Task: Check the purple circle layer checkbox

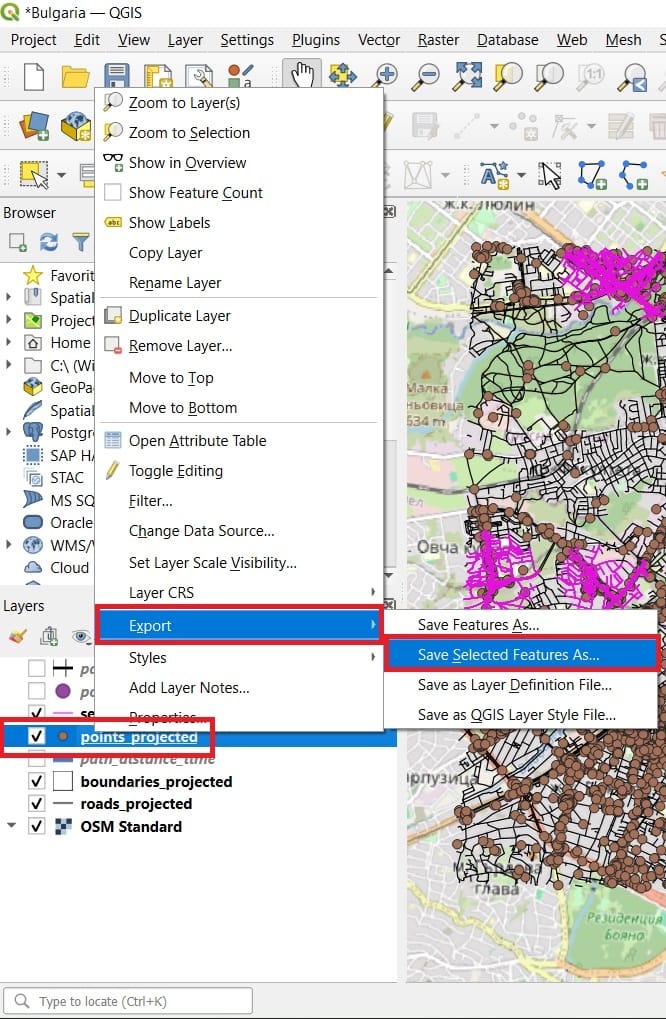Action: (x=36, y=690)
